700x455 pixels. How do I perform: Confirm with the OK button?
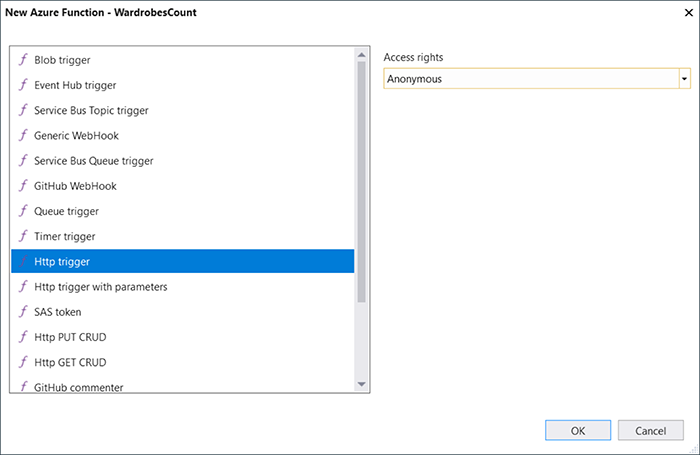578,430
